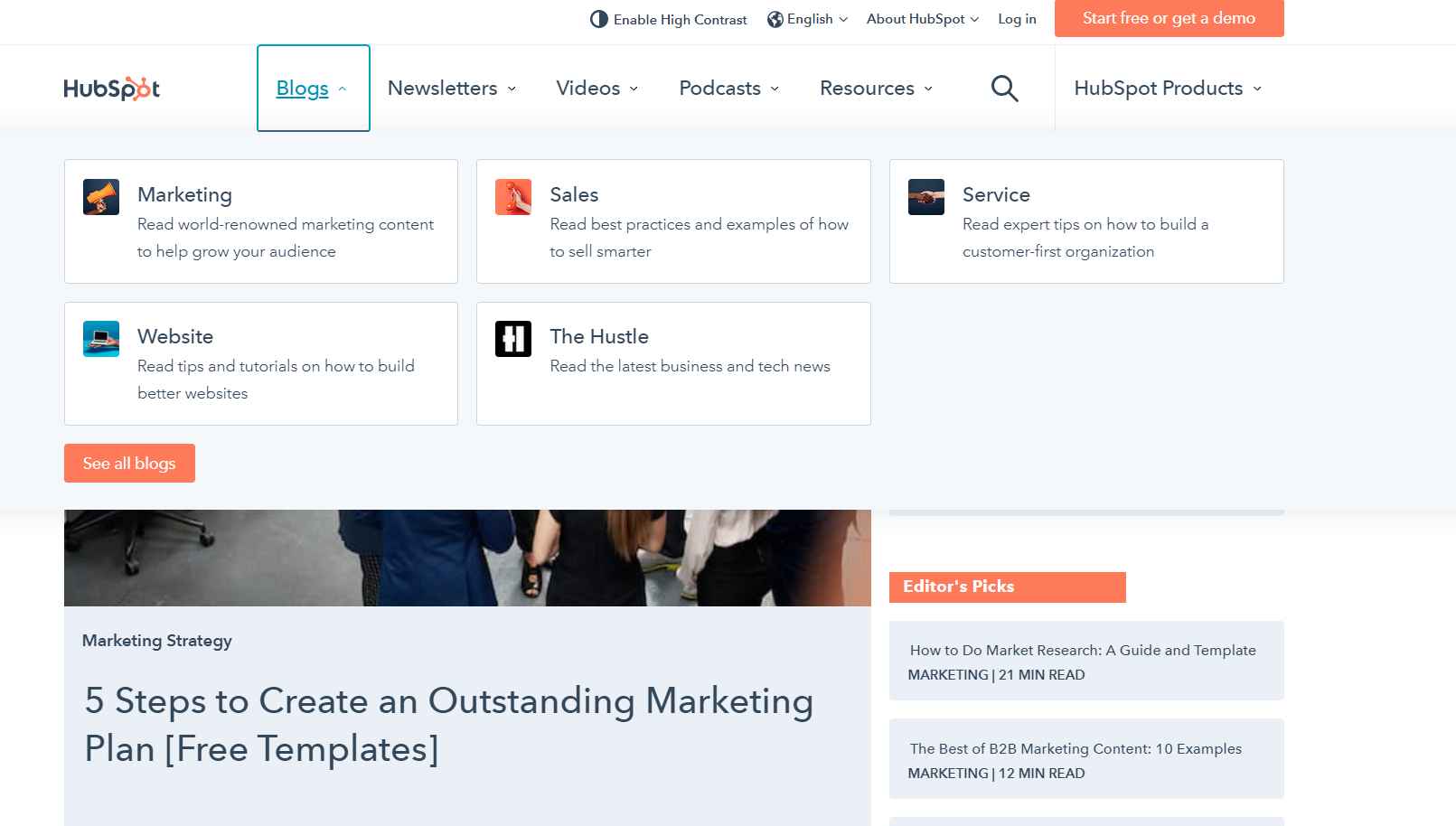Click Start free or get a demo
Image resolution: width=1456 pixels, height=826 pixels.
coord(1169,18)
